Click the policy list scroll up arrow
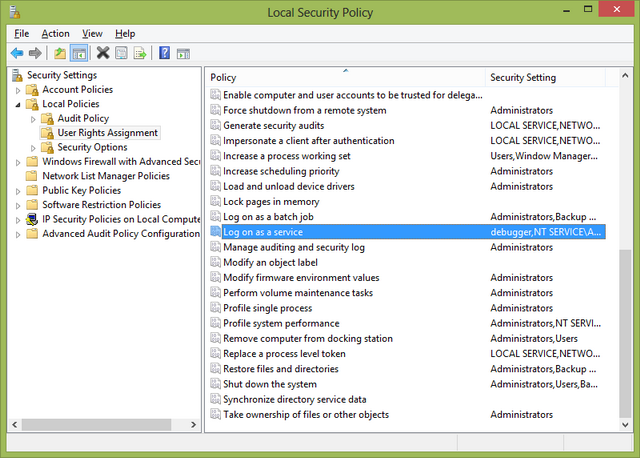 click(625, 75)
